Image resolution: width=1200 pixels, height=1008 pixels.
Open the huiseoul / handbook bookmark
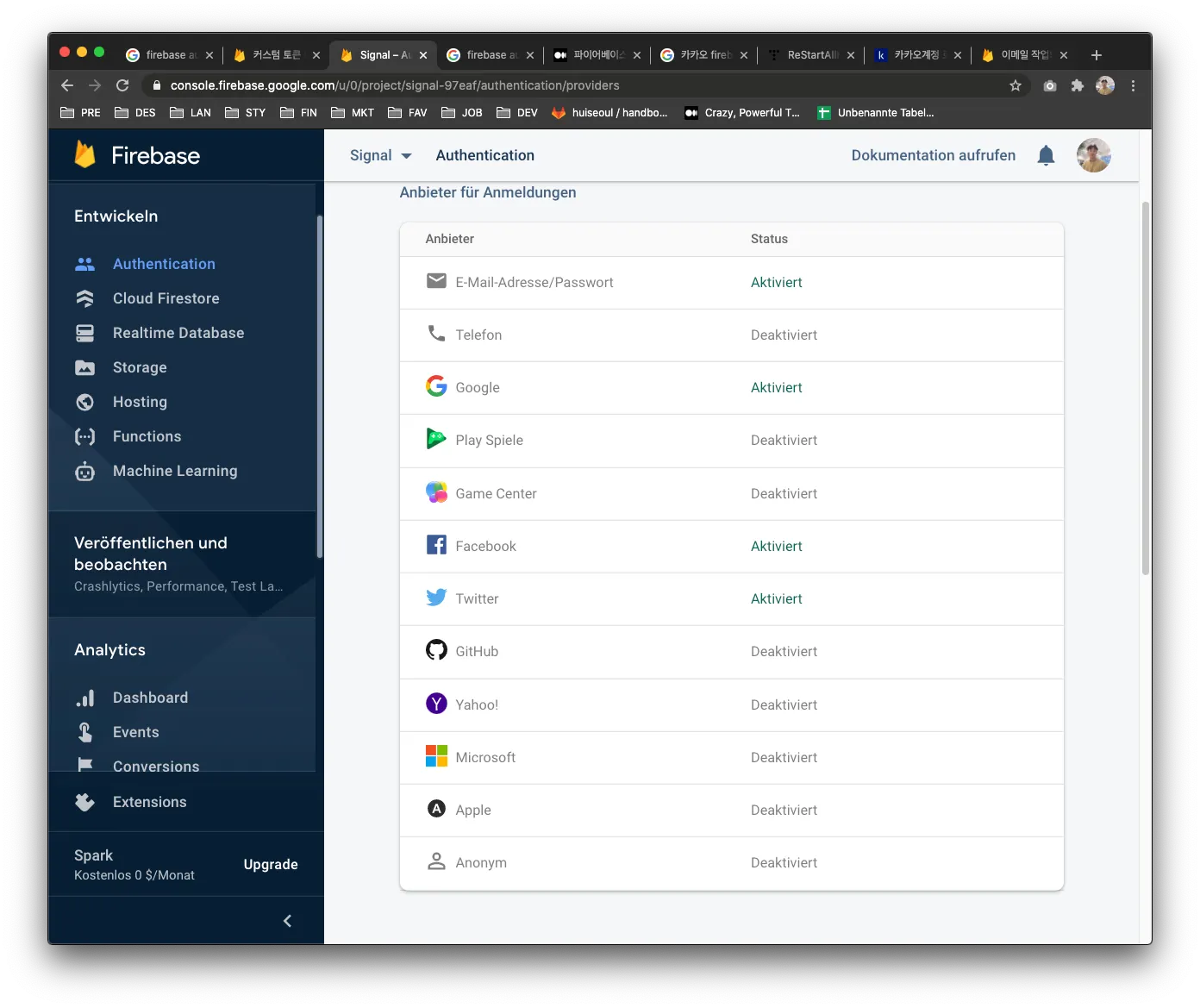609,113
